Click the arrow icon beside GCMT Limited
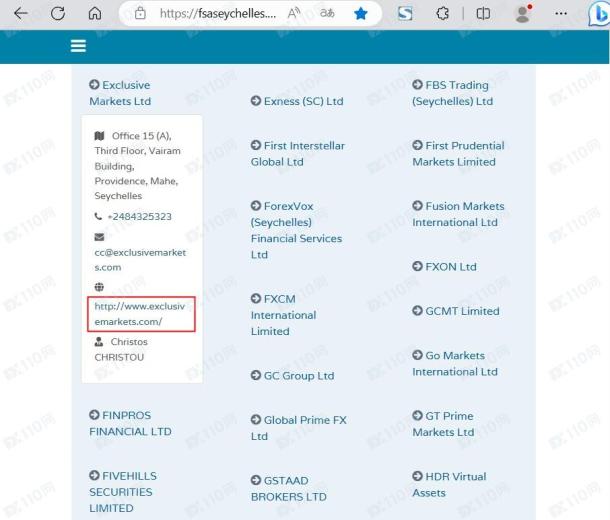 point(417,311)
